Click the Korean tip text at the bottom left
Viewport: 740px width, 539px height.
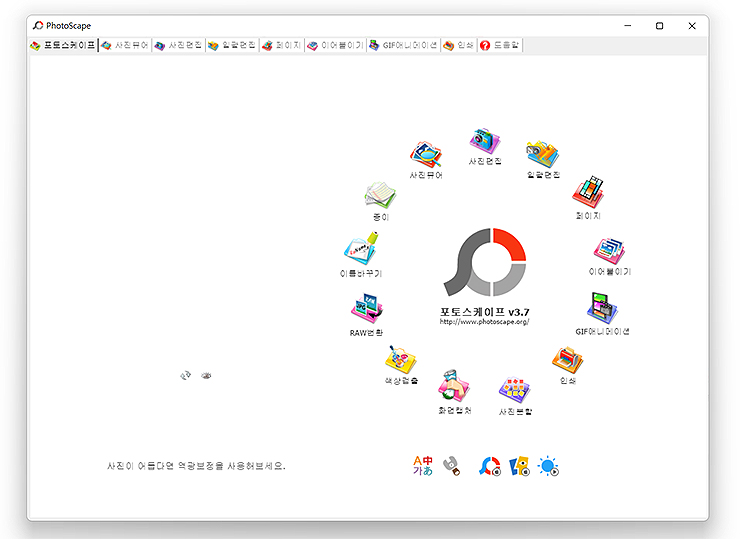tap(196, 466)
